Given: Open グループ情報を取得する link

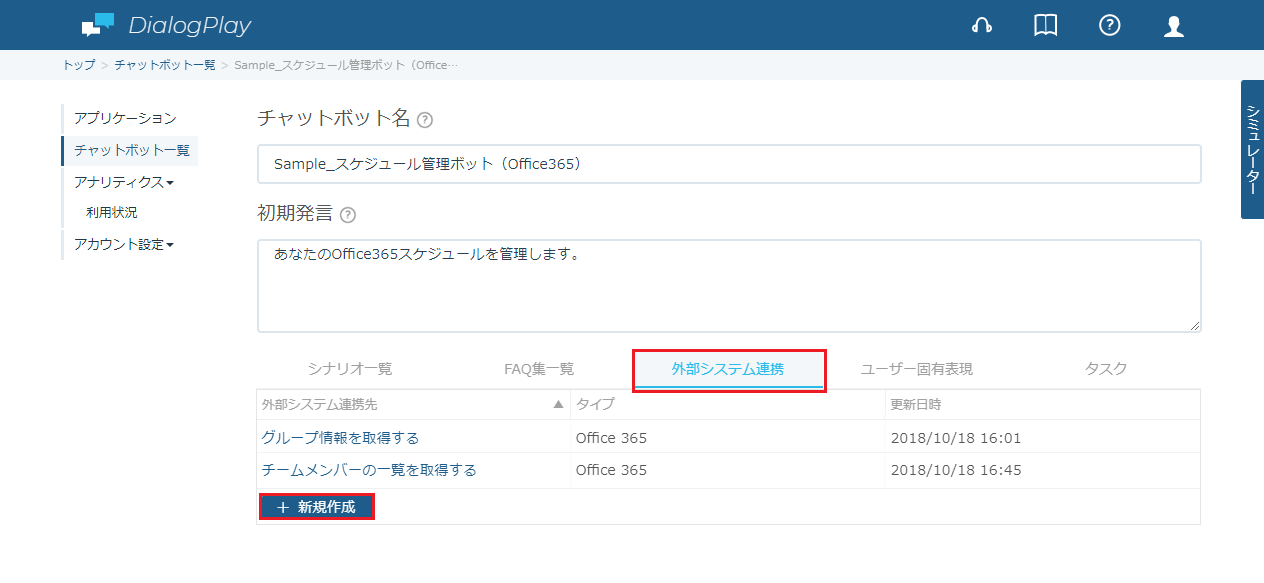Looking at the screenshot, I should [x=340, y=438].
